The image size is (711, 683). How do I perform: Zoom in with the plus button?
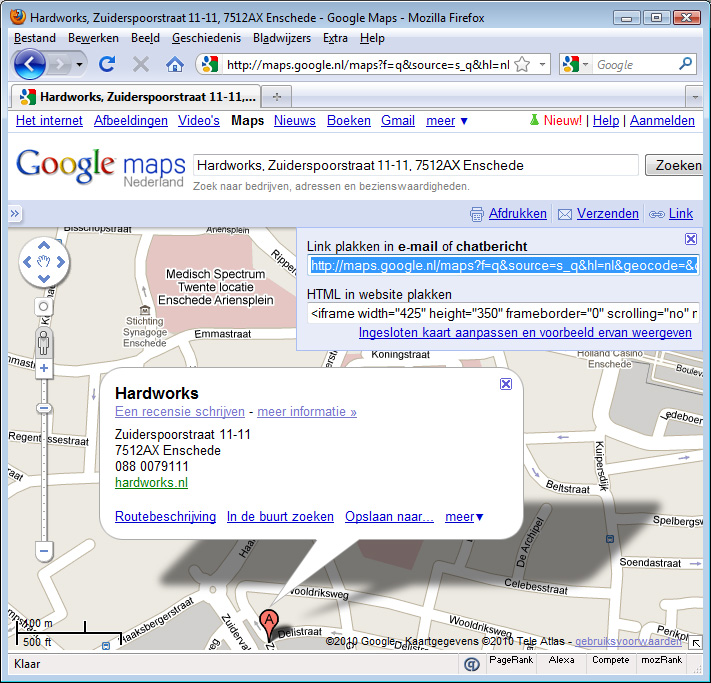(44, 368)
